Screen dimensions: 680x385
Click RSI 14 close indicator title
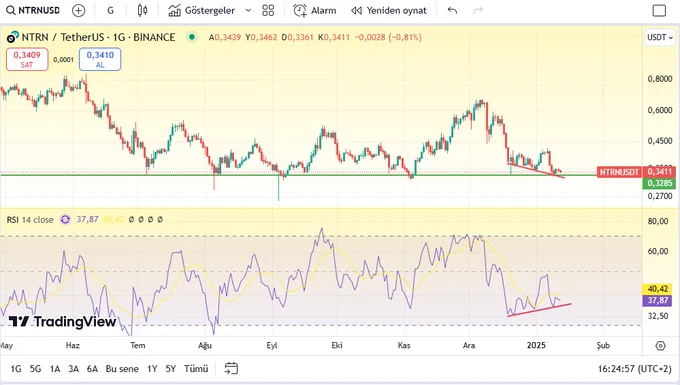(30, 220)
